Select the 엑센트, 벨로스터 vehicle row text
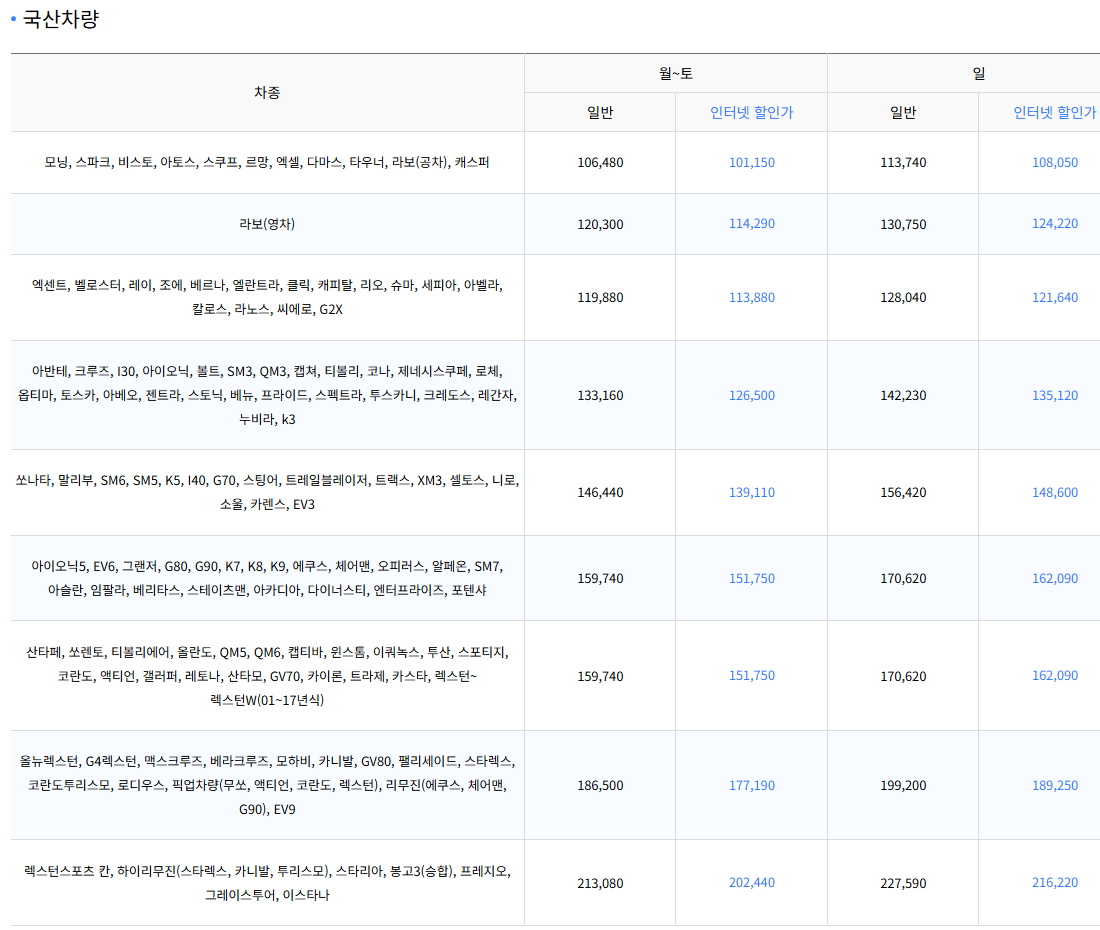Screen dimensions: 1100x930 [267, 297]
